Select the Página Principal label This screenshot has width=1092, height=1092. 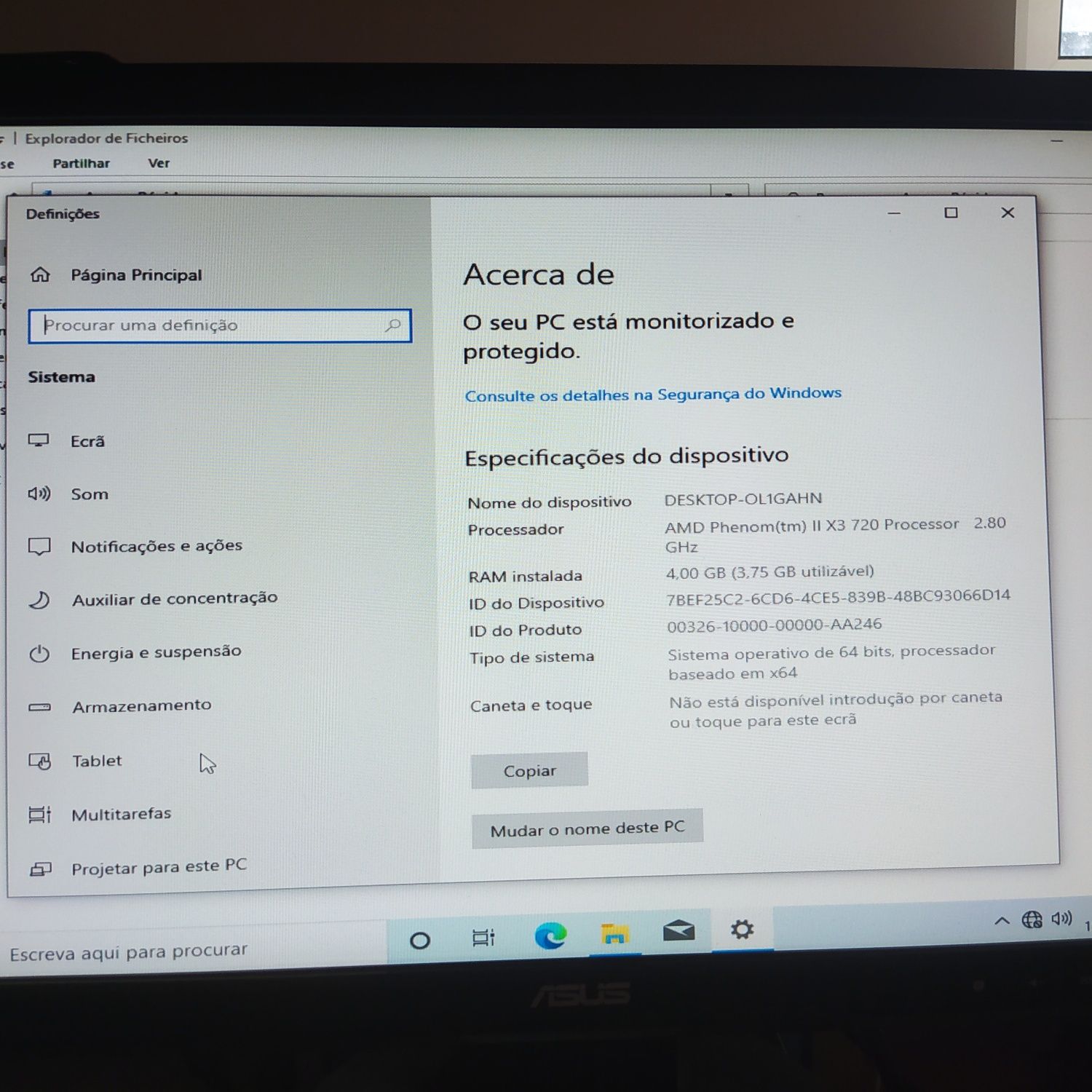point(136,275)
